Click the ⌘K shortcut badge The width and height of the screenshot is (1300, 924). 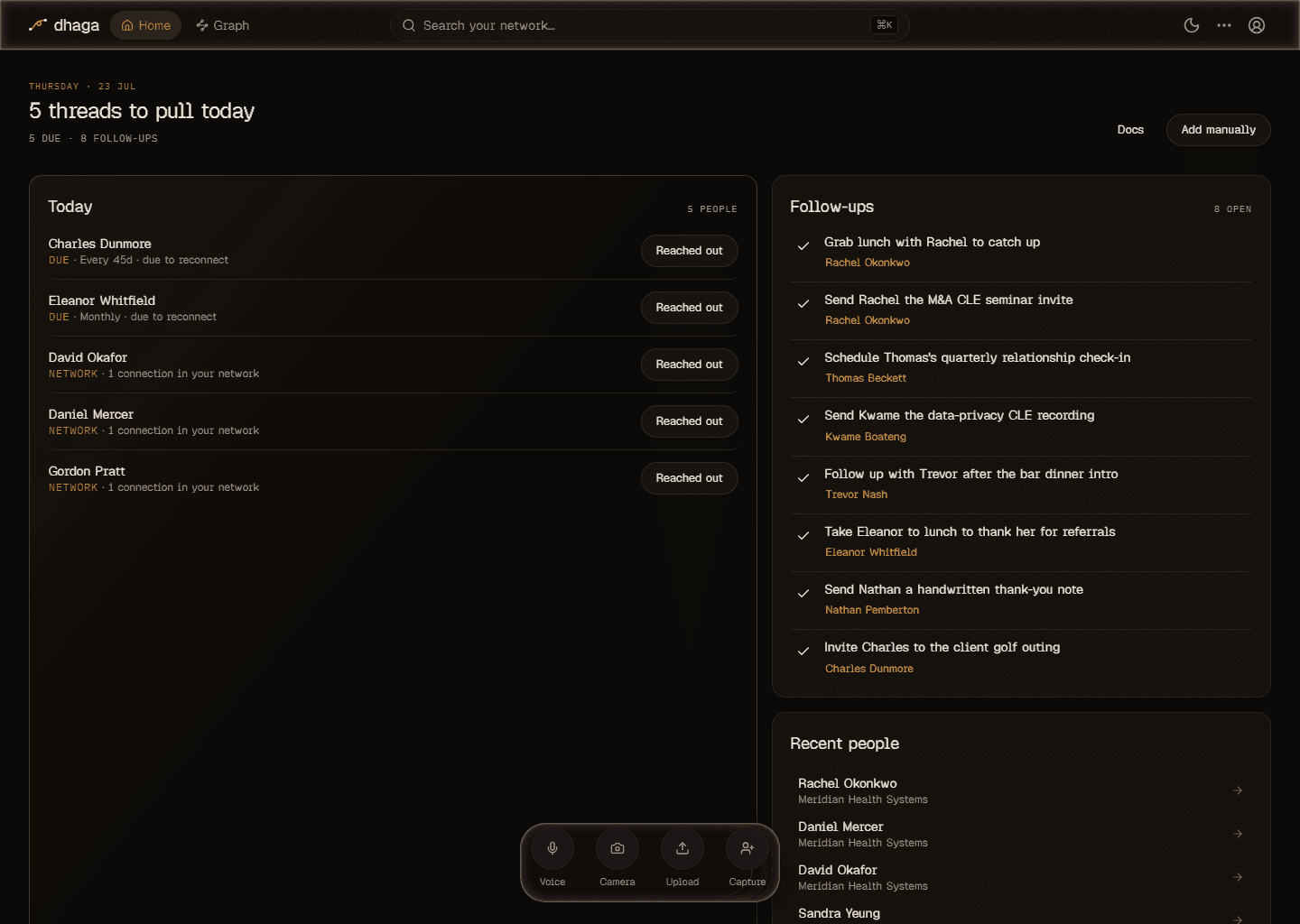[885, 25]
